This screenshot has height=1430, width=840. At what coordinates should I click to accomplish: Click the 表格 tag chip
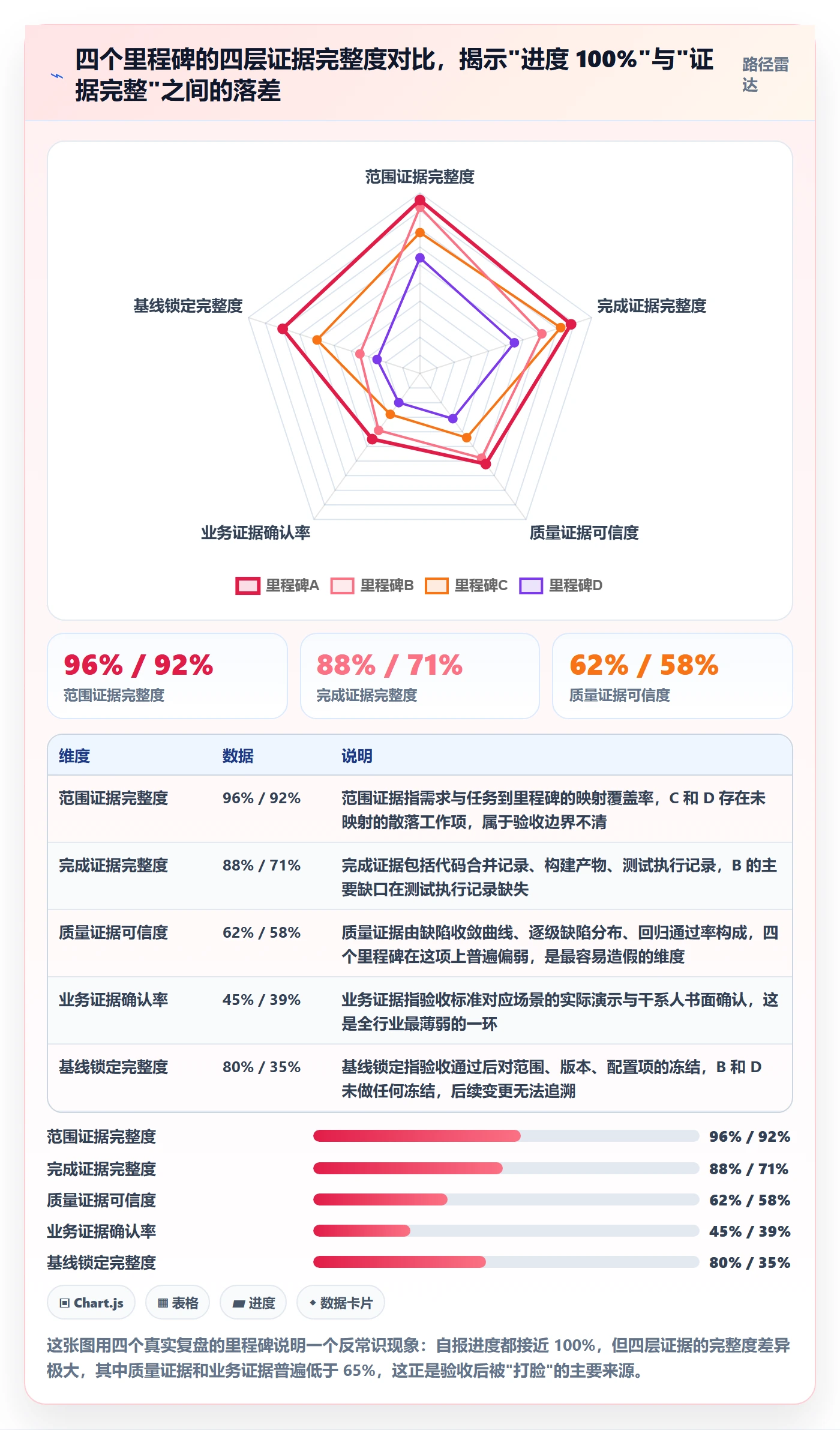coord(178,1303)
